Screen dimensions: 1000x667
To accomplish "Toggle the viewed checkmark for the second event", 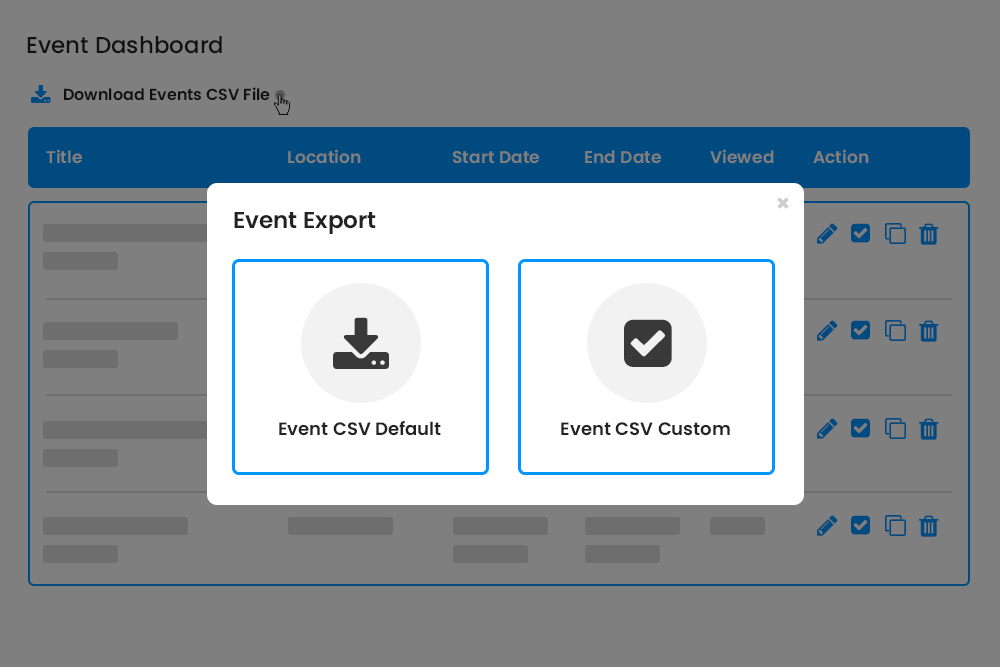I will [860, 330].
